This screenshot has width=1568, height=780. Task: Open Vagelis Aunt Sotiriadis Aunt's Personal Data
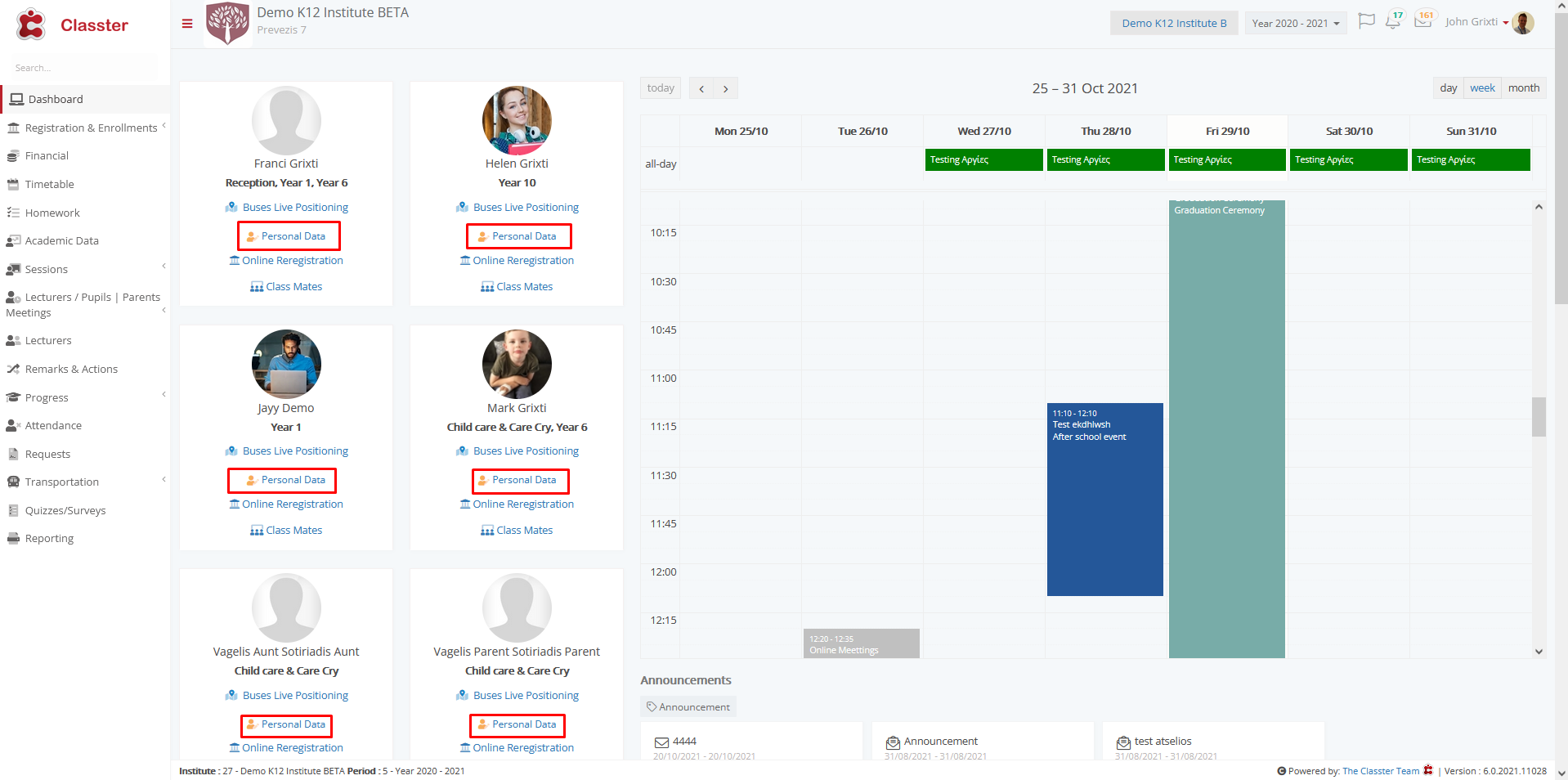click(x=286, y=724)
